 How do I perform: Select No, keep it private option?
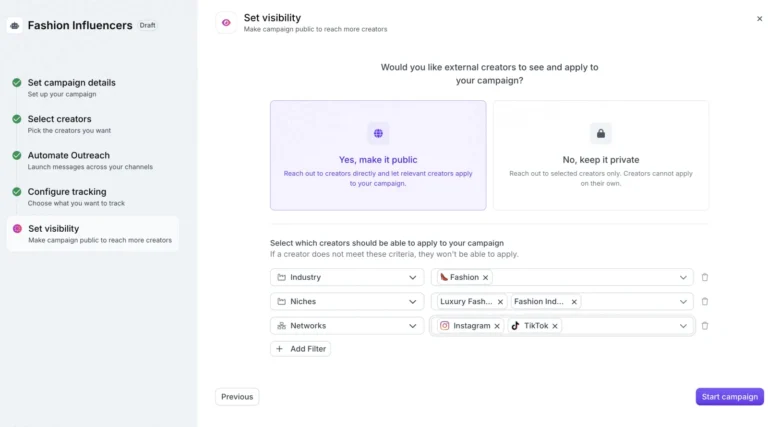pos(600,156)
